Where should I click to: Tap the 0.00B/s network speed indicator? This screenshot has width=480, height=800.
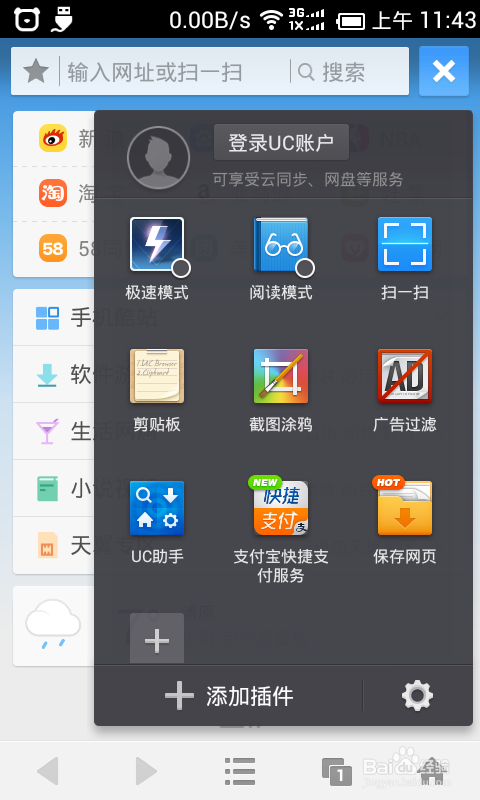[210, 20]
